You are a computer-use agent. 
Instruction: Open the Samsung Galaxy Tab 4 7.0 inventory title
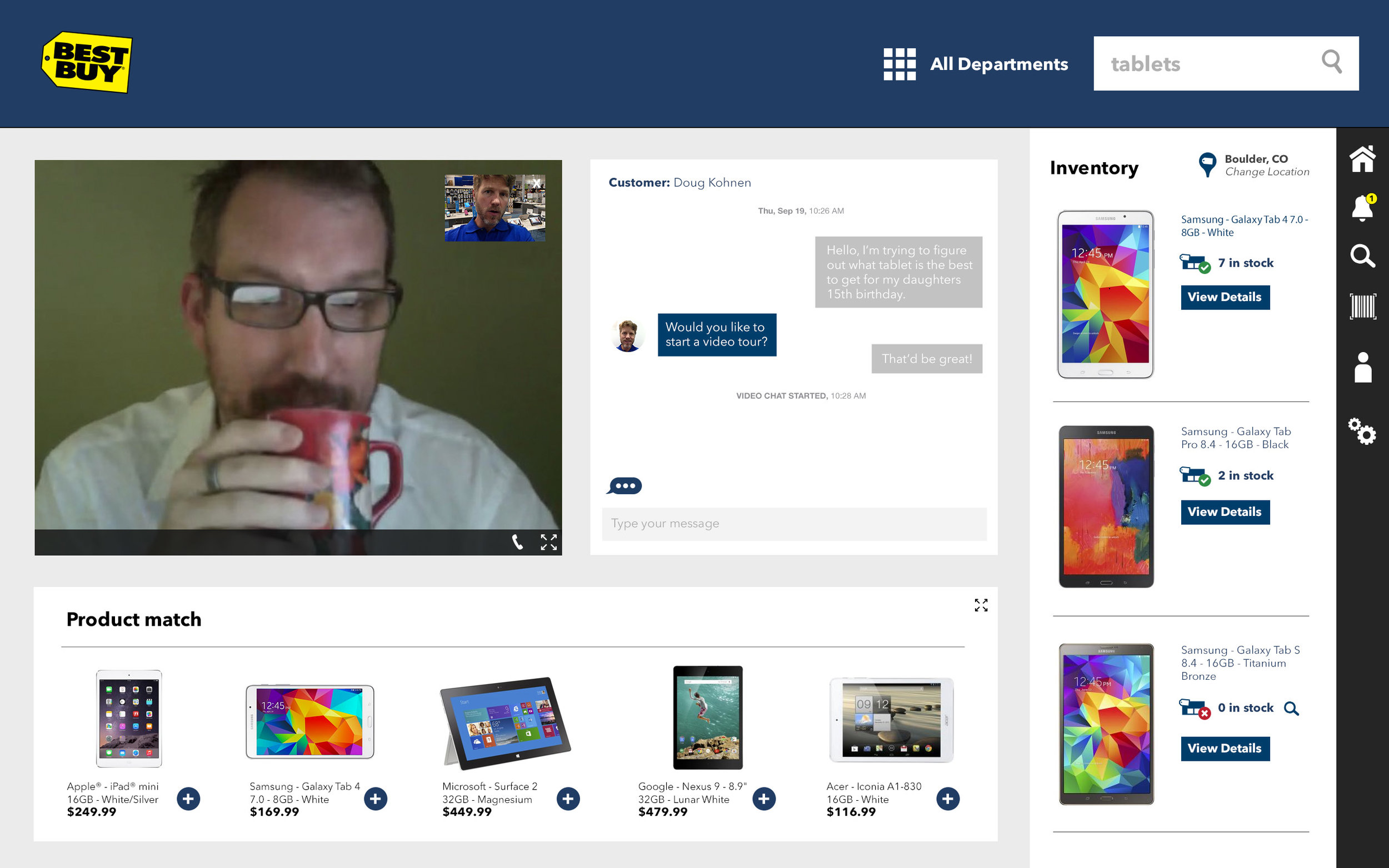tap(1244, 226)
